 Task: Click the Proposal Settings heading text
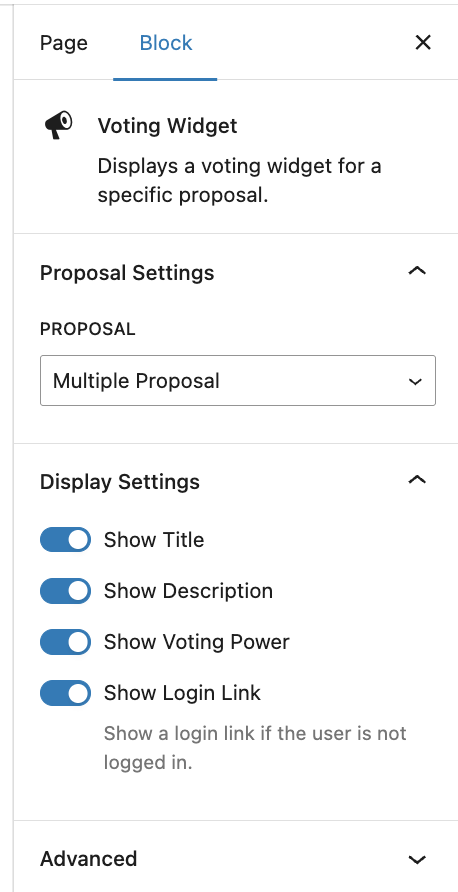[x=127, y=273]
